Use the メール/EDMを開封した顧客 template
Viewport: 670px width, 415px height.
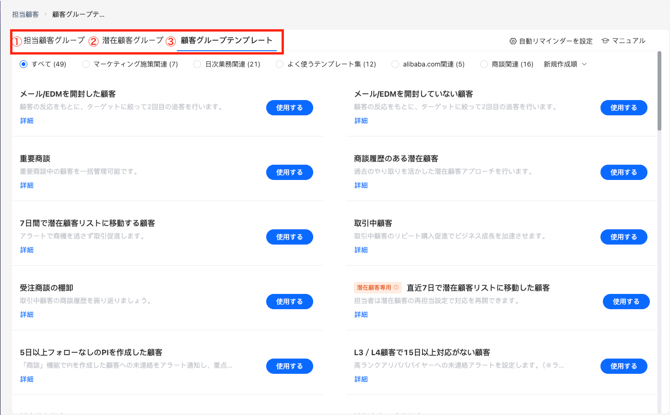click(x=290, y=108)
